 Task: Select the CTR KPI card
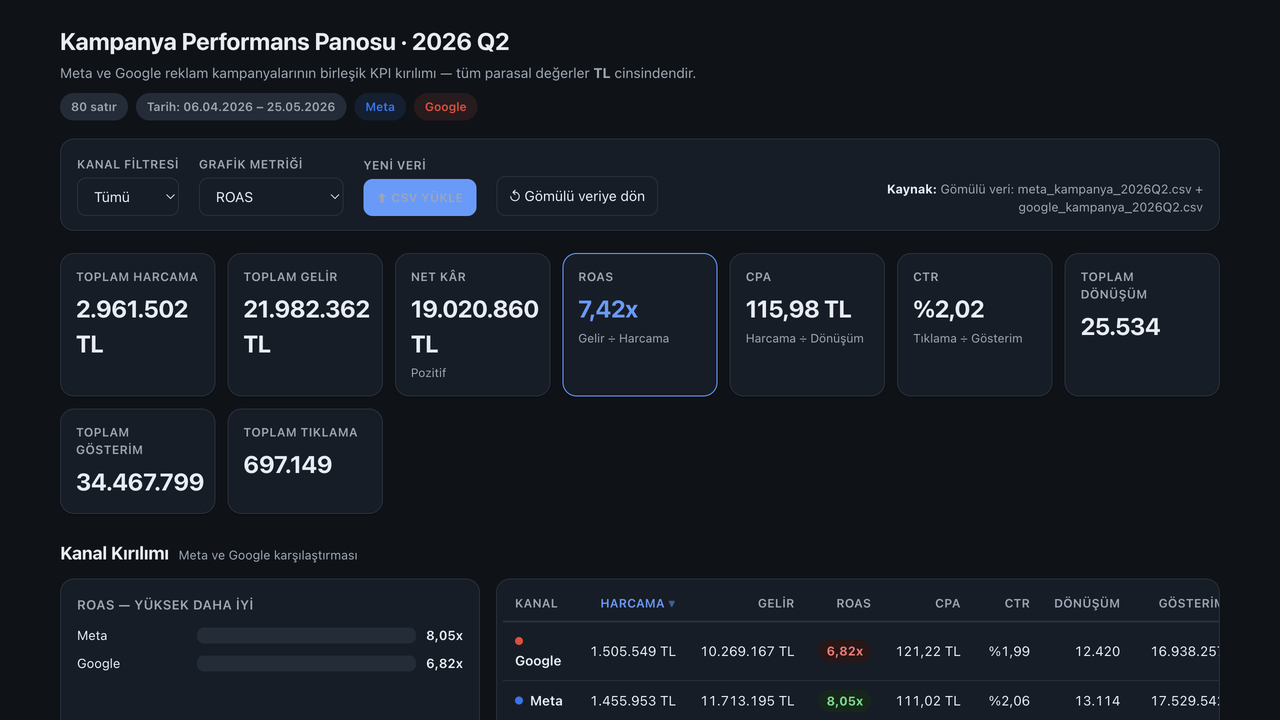975,325
